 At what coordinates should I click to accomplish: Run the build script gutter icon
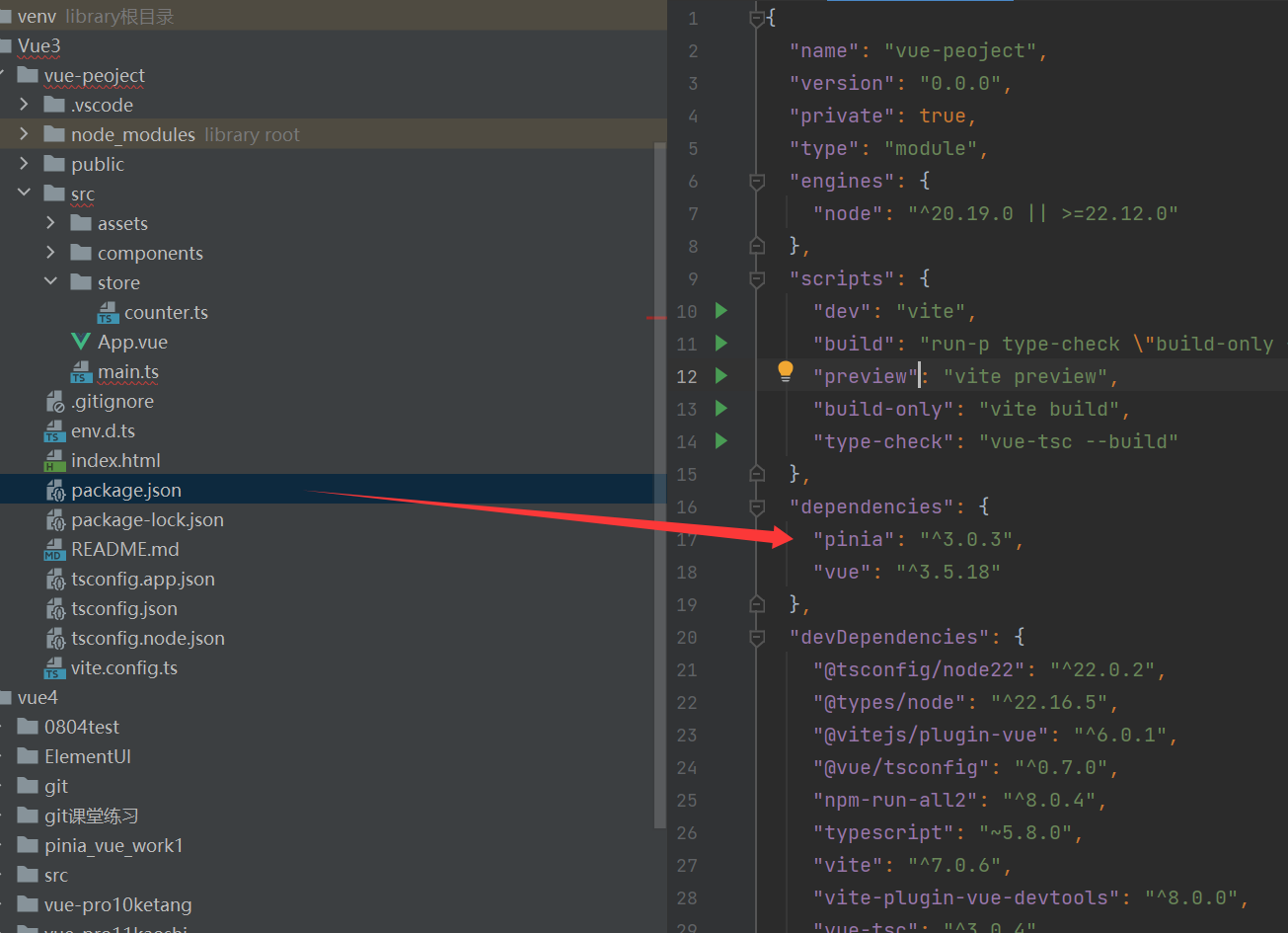[x=720, y=344]
